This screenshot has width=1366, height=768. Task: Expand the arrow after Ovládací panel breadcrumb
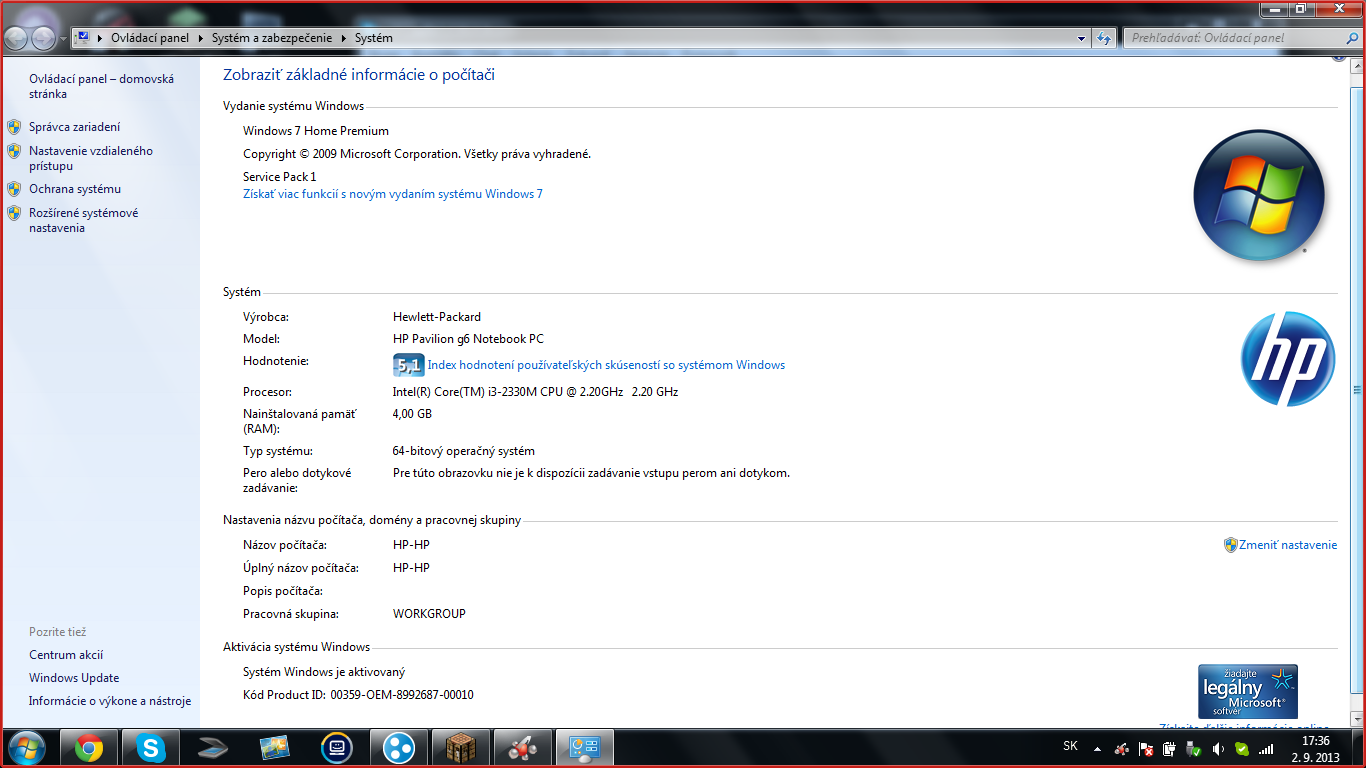point(200,38)
